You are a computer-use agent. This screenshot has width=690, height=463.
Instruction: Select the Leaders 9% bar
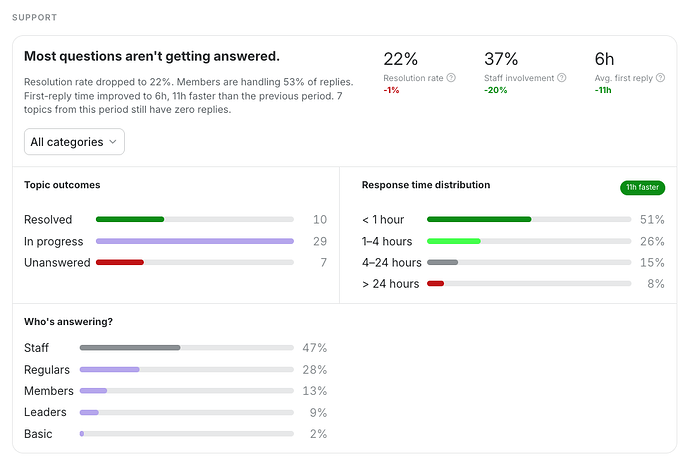coord(89,412)
